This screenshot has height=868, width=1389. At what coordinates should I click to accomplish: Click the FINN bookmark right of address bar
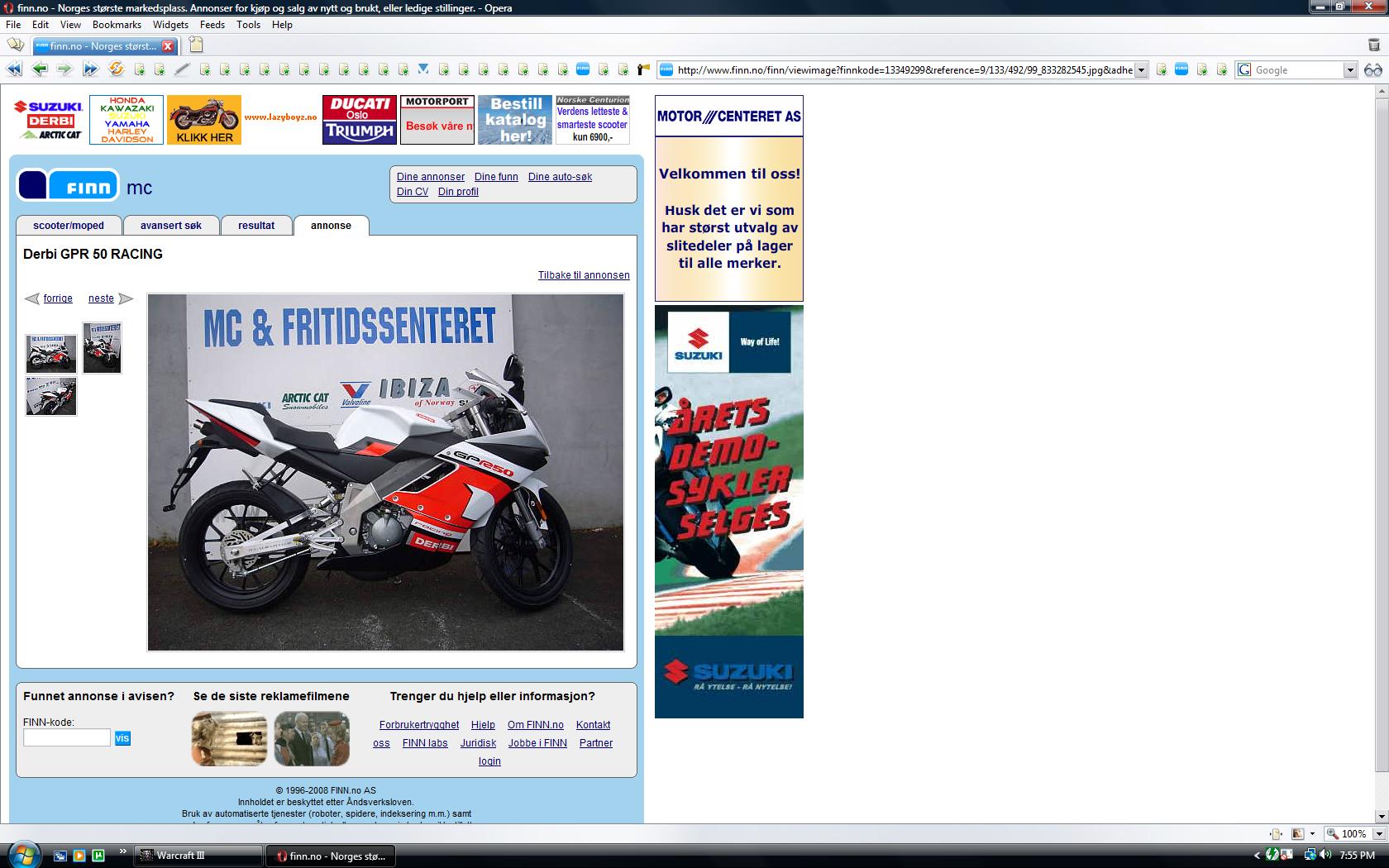[x=1181, y=69]
